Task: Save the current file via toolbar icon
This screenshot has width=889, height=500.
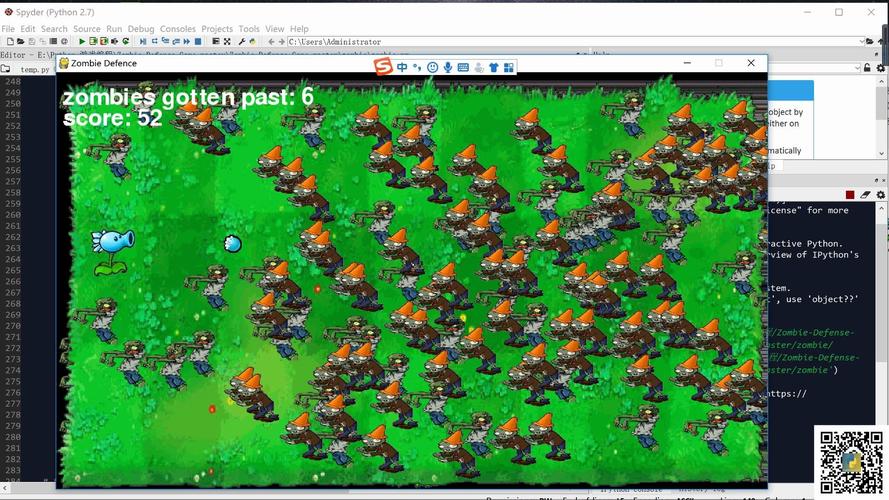Action: click(32, 41)
